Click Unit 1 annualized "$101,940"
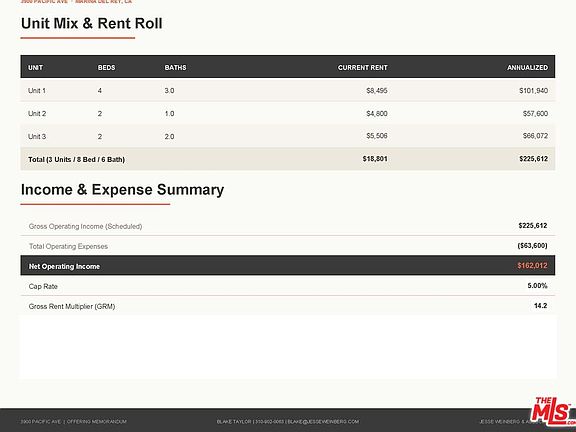 click(533, 90)
